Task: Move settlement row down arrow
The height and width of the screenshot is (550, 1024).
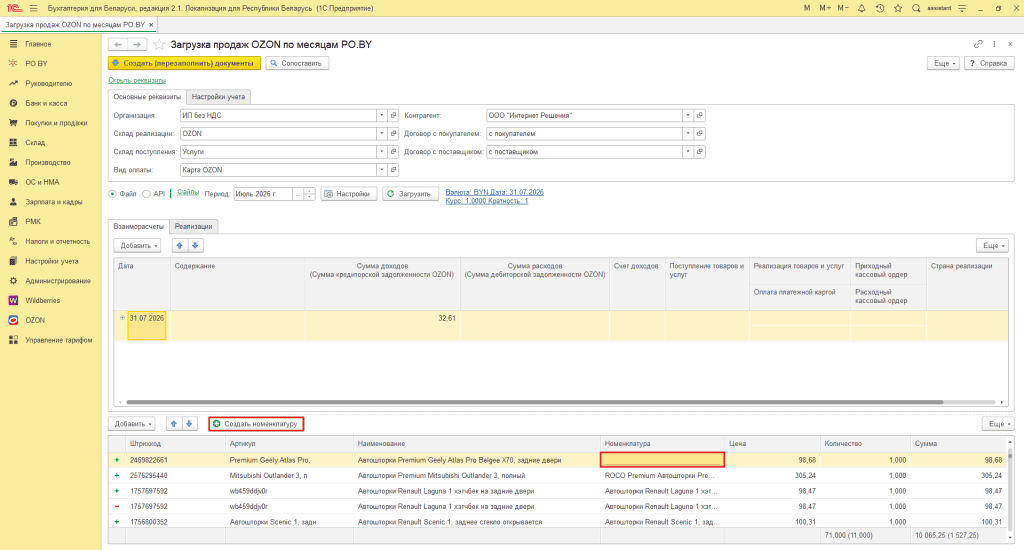Action: pyautogui.click(x=195, y=246)
